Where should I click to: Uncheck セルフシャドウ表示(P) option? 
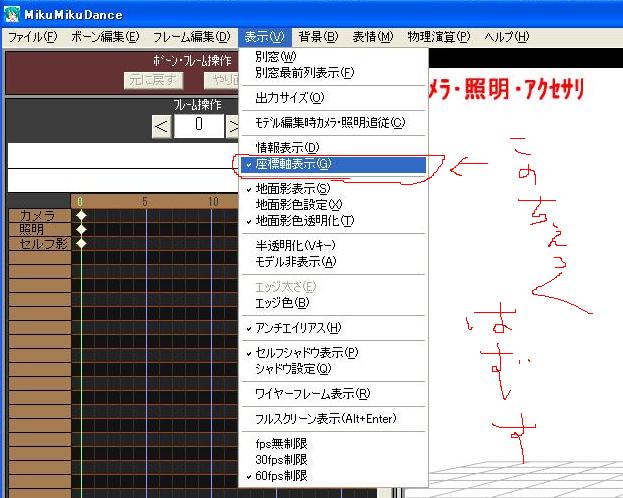point(334,353)
